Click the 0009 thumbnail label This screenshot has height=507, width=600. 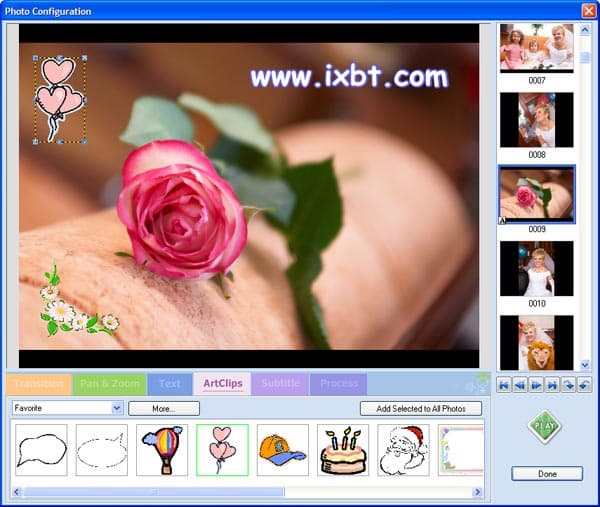(x=537, y=229)
